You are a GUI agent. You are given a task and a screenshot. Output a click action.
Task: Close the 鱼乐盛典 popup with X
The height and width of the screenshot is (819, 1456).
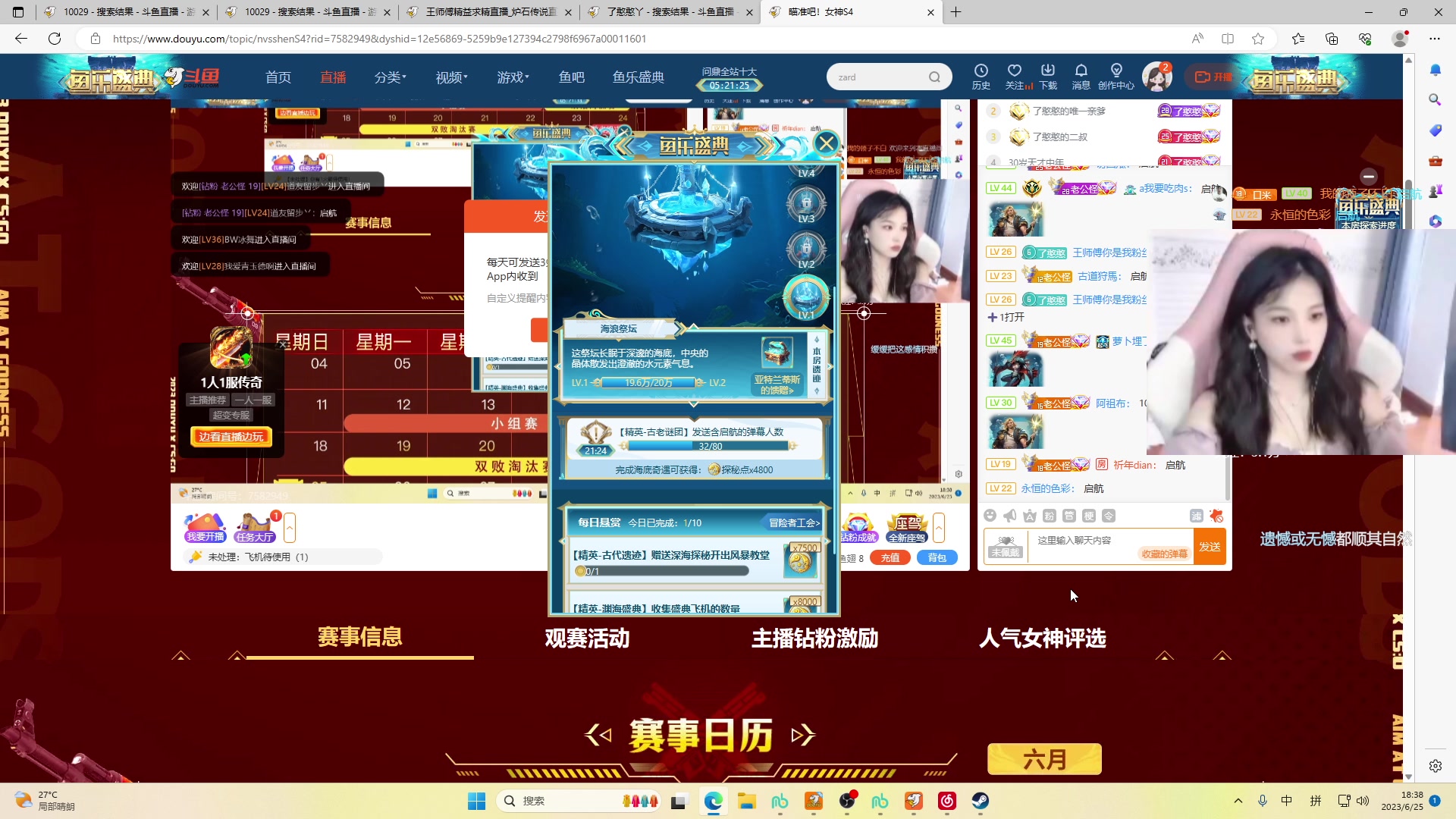pyautogui.click(x=827, y=143)
